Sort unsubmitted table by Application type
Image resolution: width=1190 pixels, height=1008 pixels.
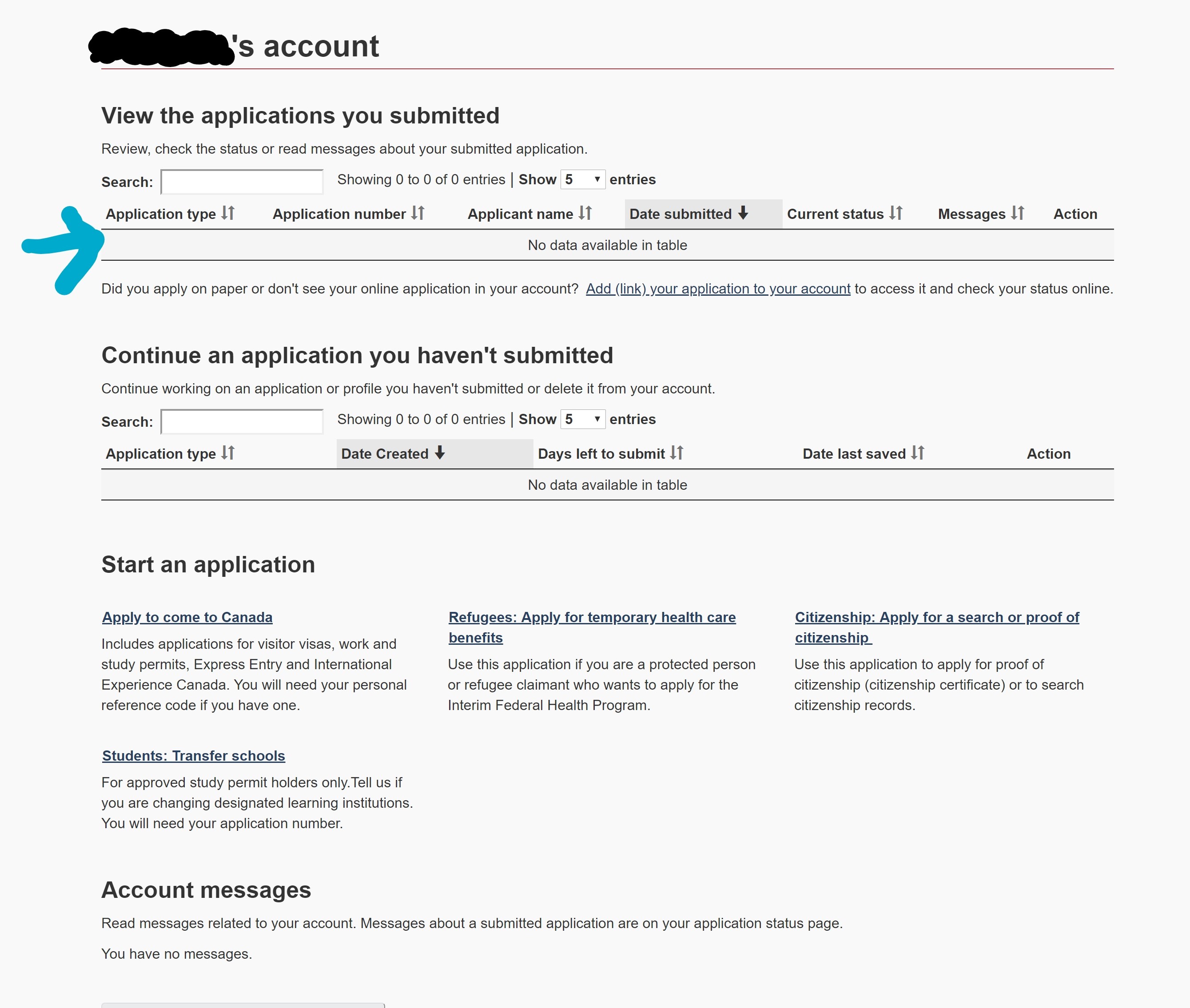[x=170, y=454]
